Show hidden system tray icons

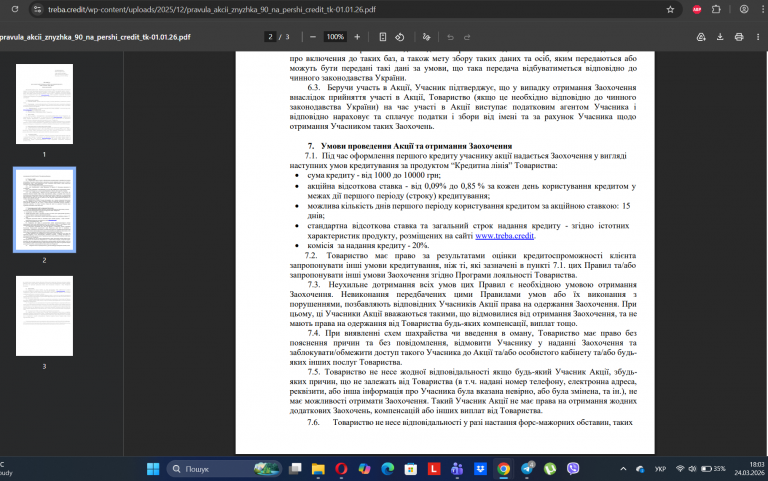coord(623,469)
